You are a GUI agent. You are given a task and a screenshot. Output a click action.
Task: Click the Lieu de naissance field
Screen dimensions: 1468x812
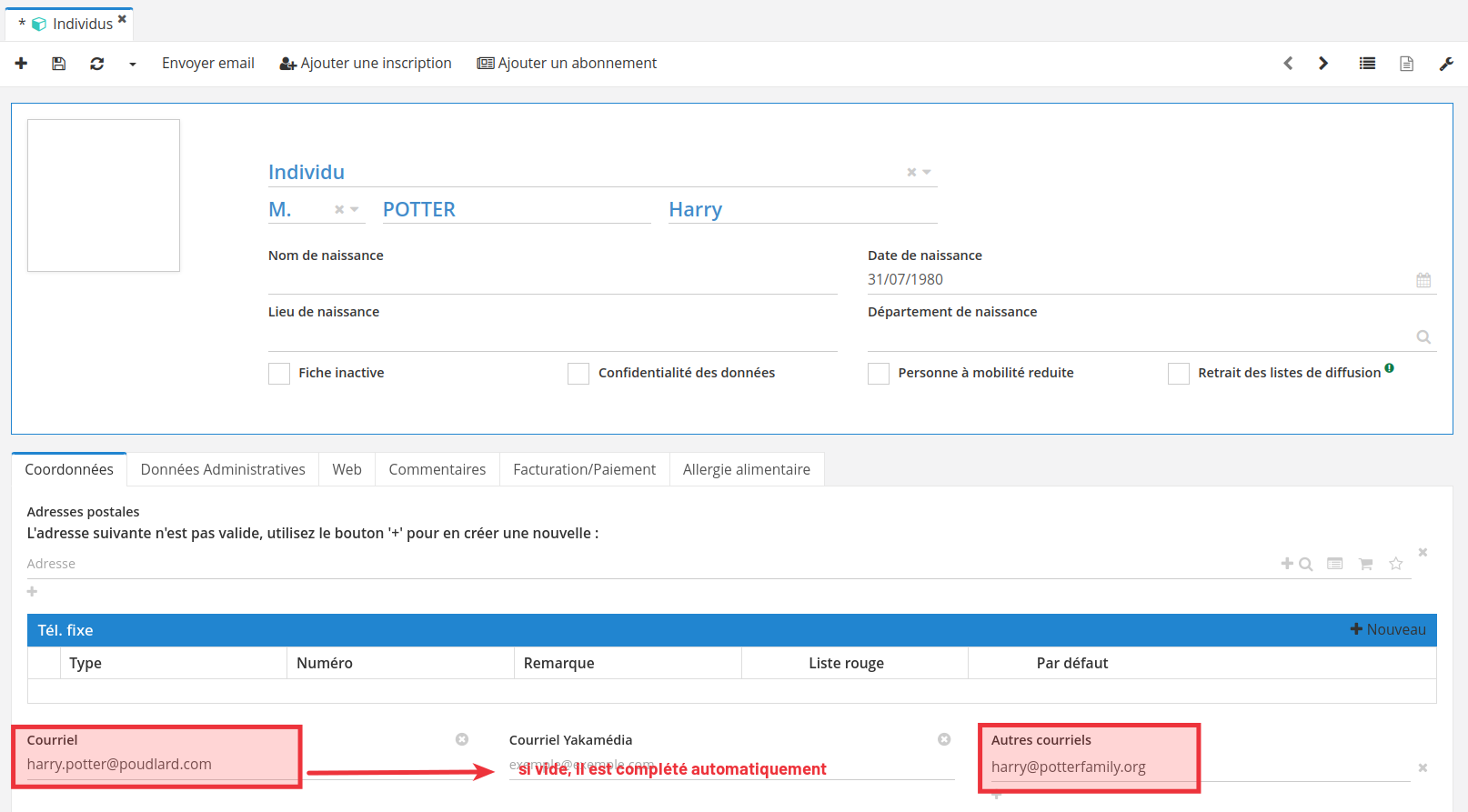[552, 336]
